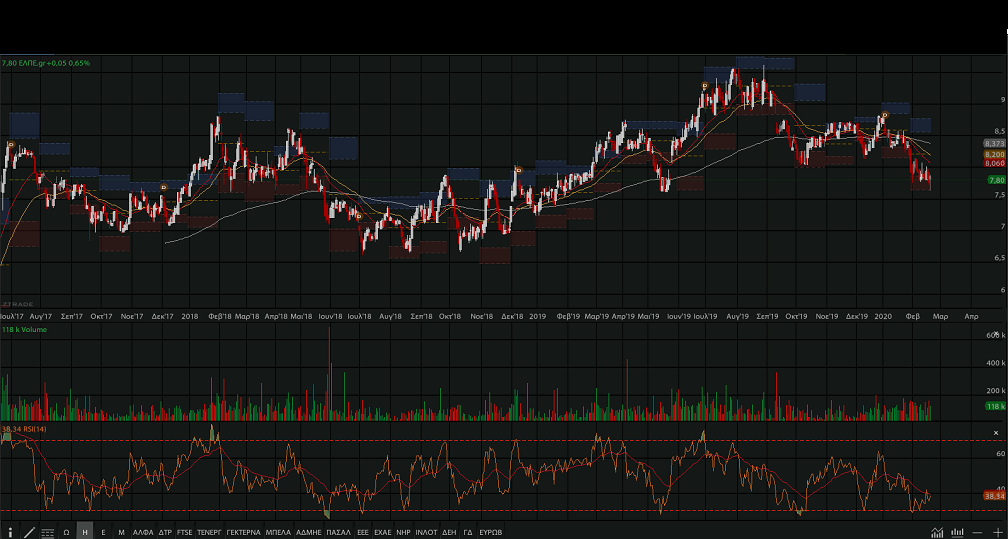1008x539 pixels.
Task: Load the ΜΠΕΛΑ symbol shortcut
Action: pos(278,532)
